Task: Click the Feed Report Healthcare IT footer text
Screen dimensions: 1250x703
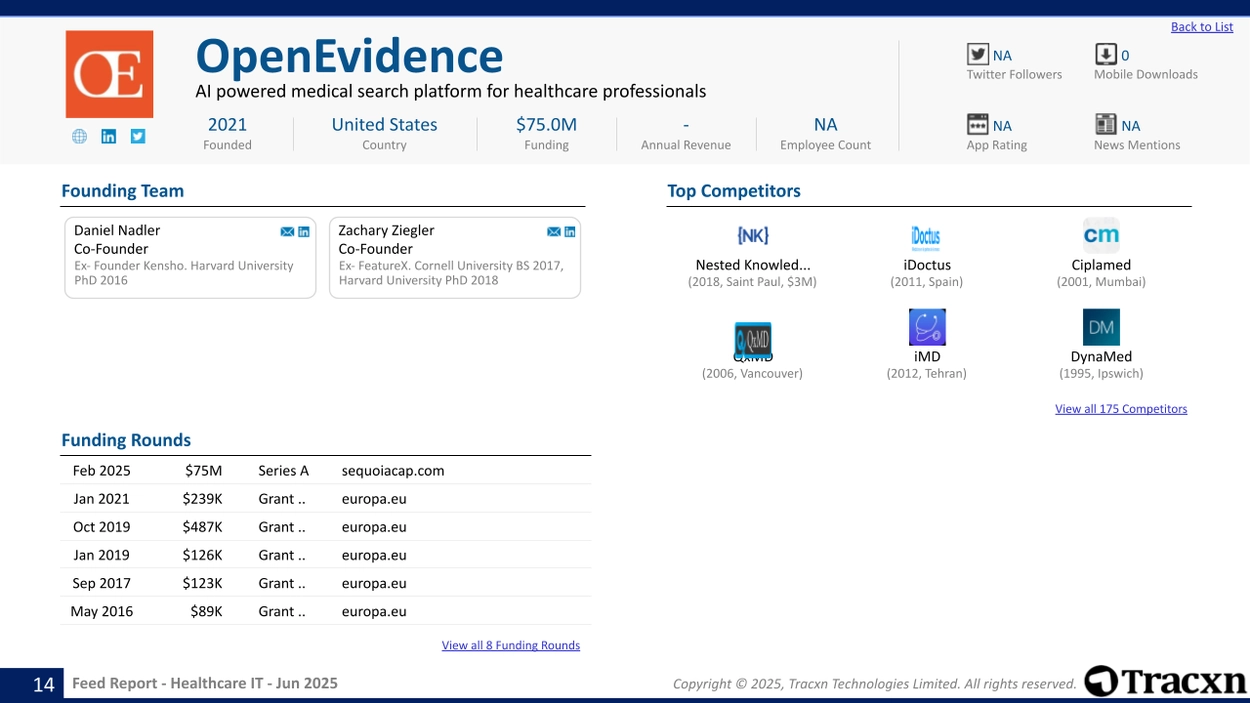Action: click(x=205, y=683)
